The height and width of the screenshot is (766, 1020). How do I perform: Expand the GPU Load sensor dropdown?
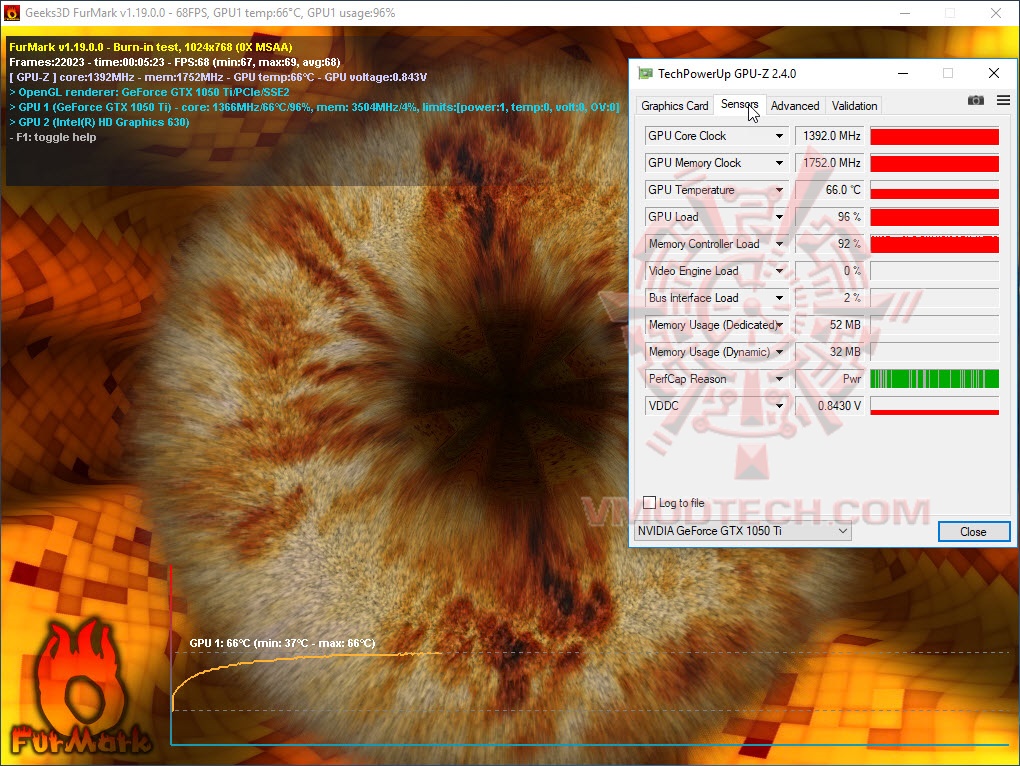coord(779,217)
